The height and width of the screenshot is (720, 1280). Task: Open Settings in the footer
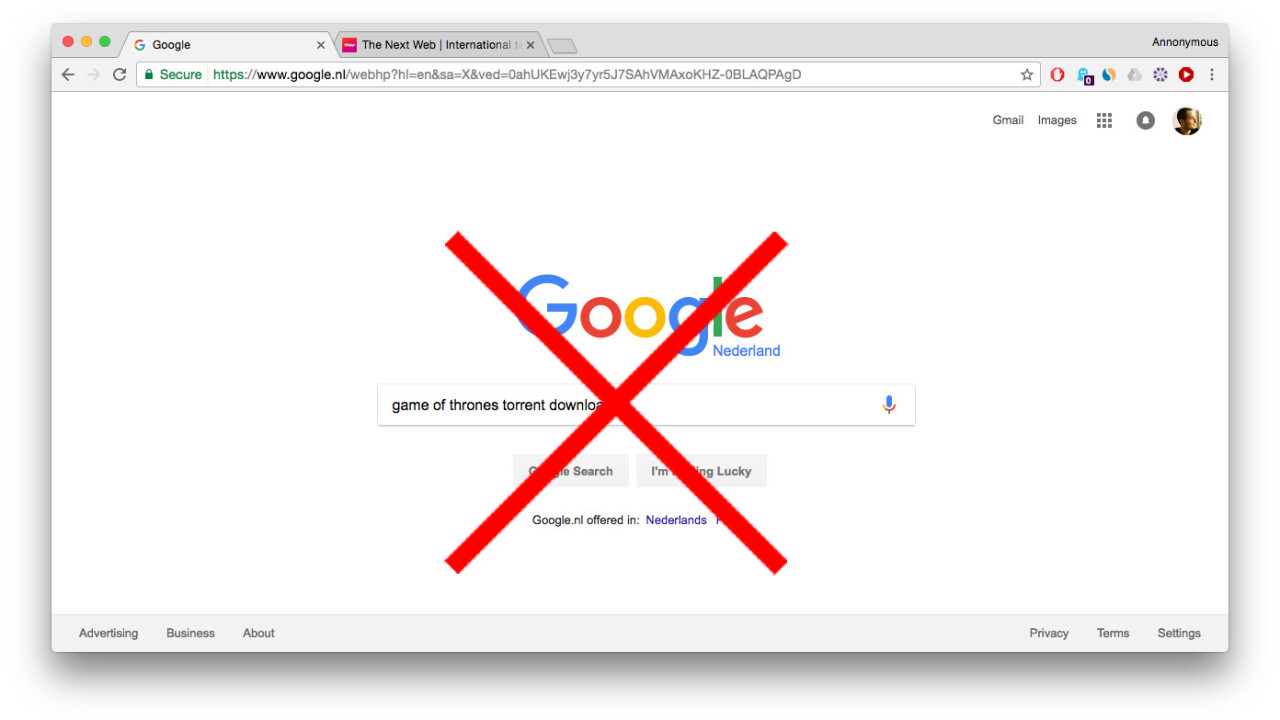point(1179,633)
